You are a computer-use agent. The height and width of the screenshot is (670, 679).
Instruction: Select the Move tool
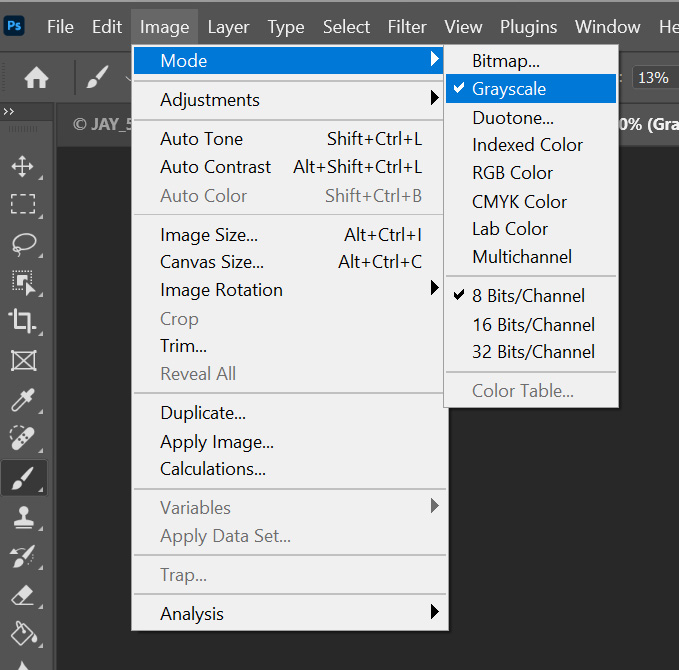23,166
